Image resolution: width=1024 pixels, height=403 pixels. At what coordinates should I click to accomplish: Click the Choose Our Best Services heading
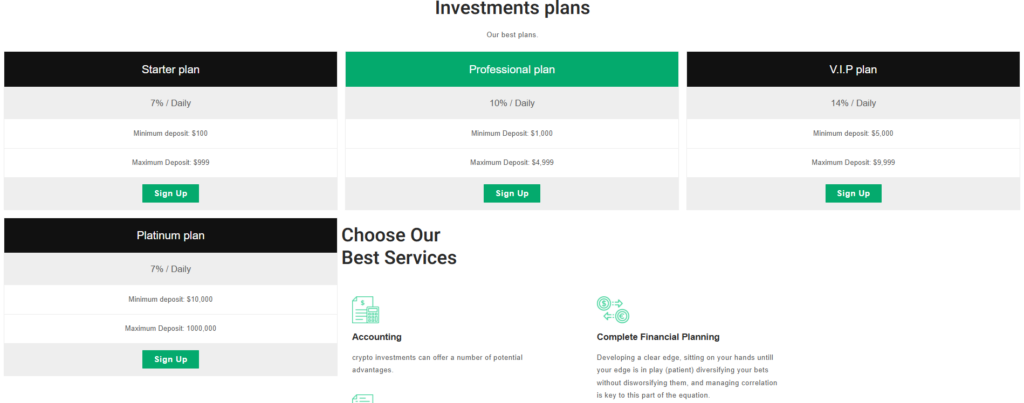pyautogui.click(x=399, y=246)
